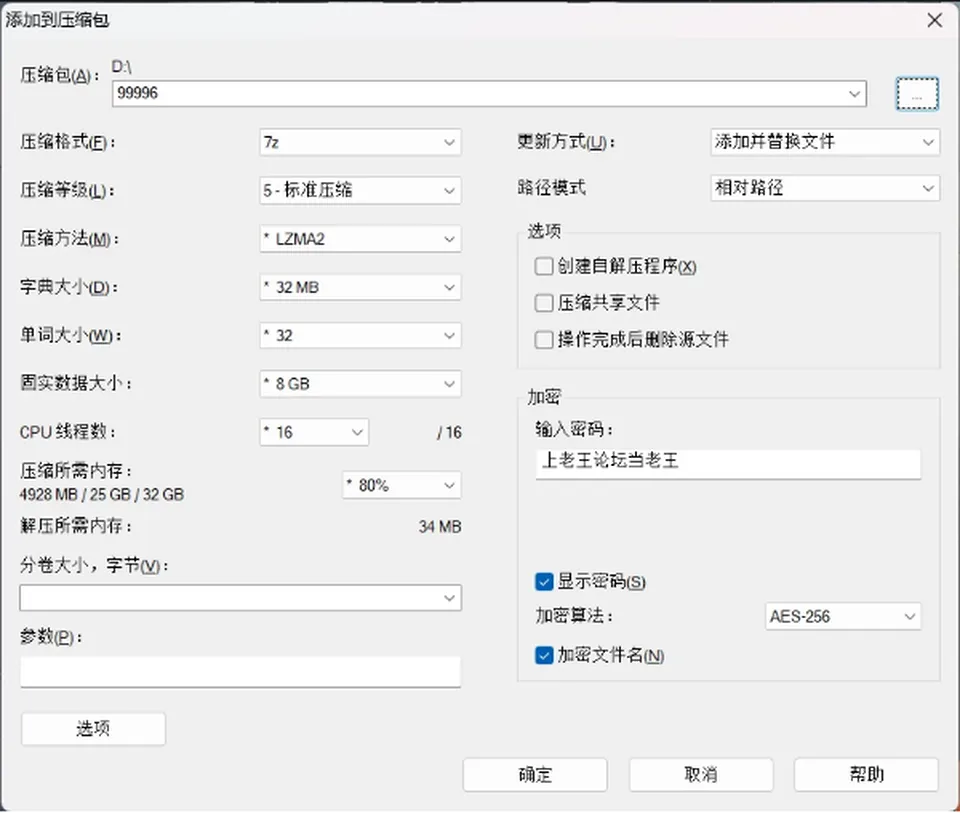Click the 输入密码 password field

pos(728,463)
